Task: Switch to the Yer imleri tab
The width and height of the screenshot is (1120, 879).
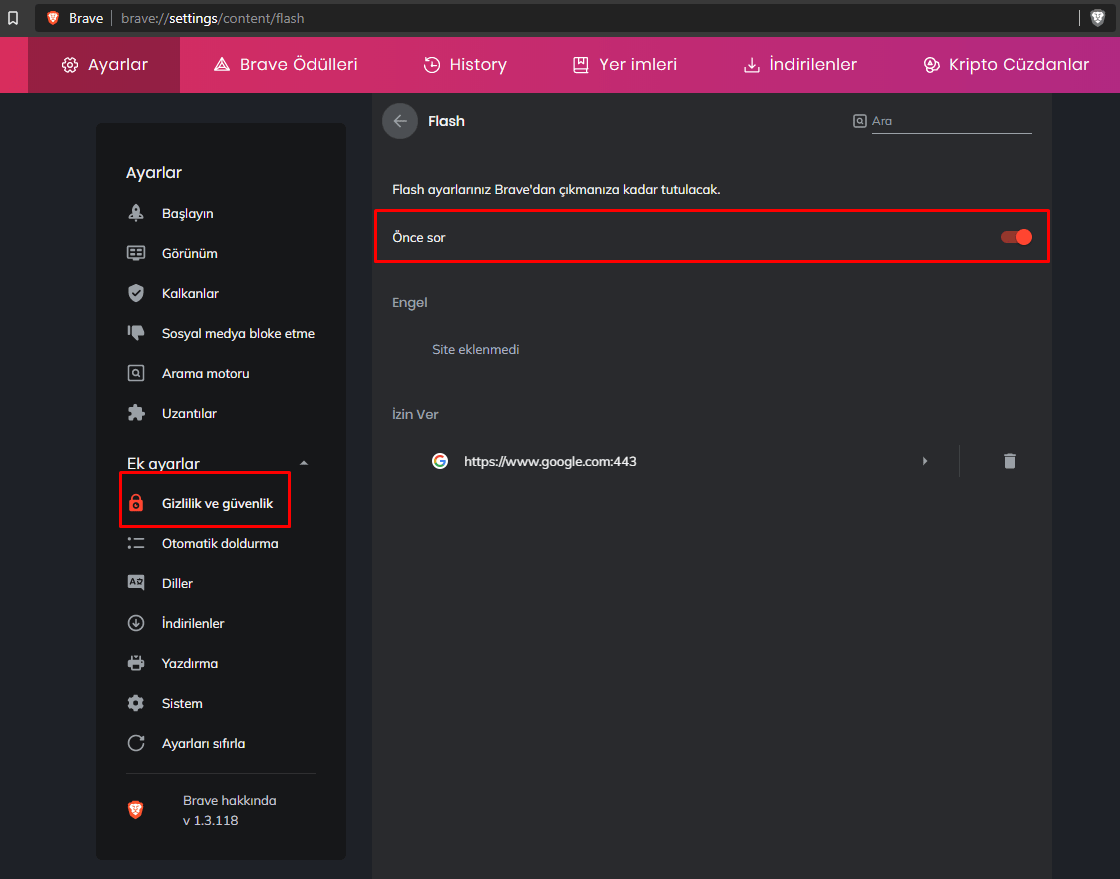Action: 624,63
